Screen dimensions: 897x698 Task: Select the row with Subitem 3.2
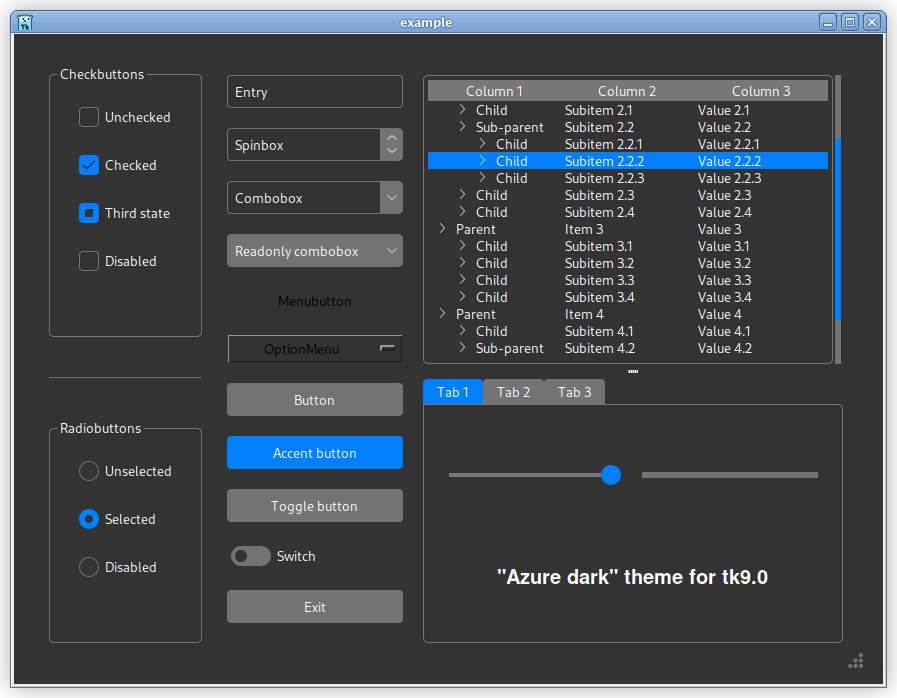click(x=628, y=263)
